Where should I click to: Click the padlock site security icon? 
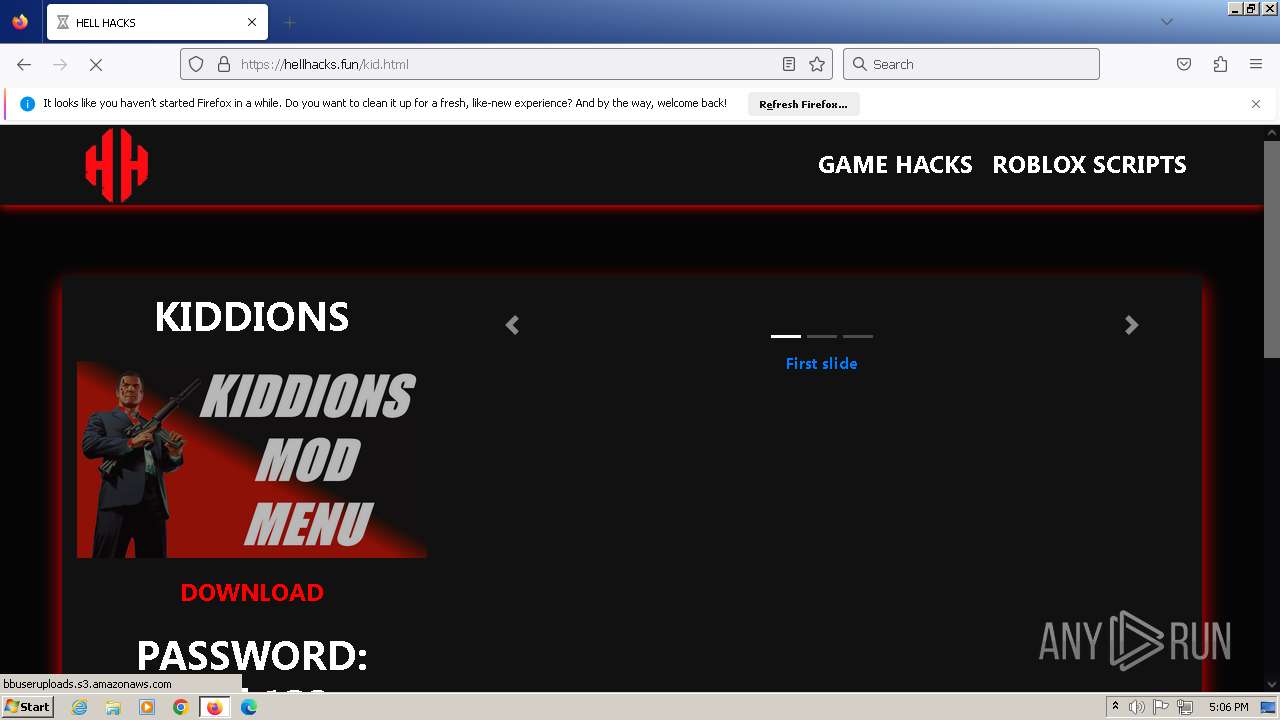pos(223,64)
